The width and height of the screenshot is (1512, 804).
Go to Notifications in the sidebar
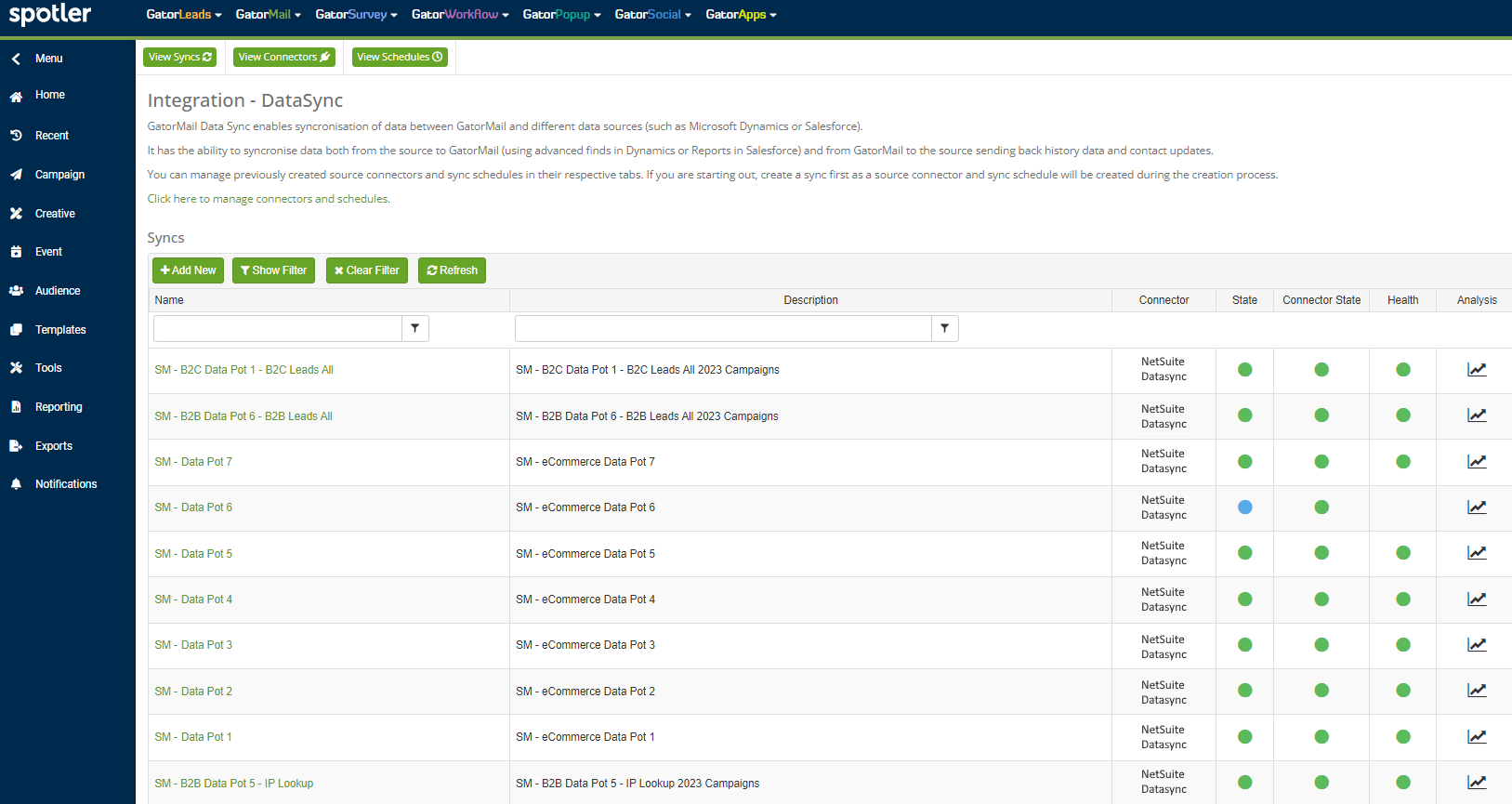(x=65, y=484)
